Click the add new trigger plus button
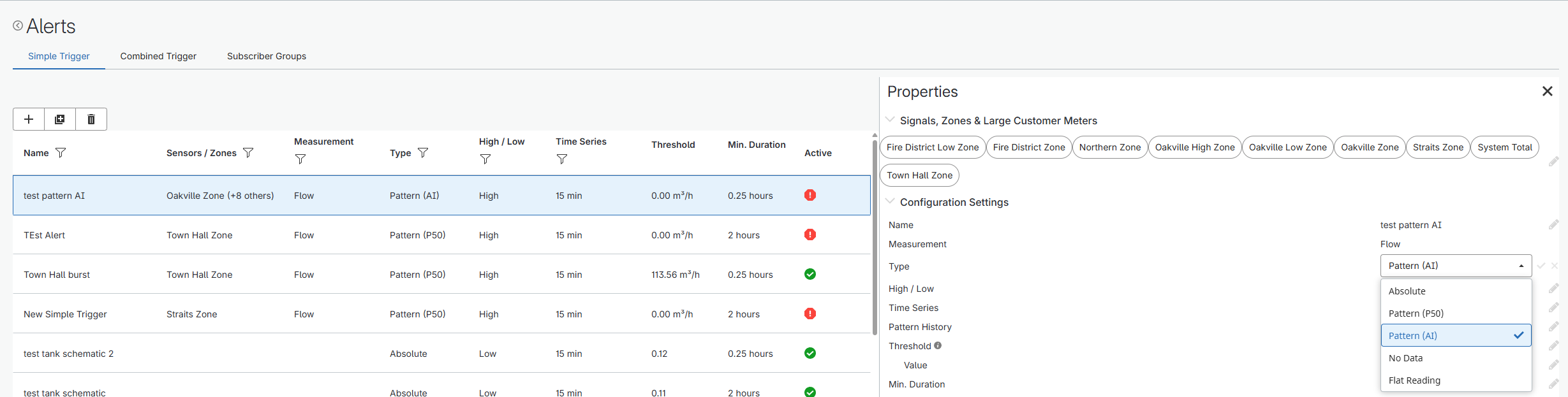 click(x=29, y=119)
